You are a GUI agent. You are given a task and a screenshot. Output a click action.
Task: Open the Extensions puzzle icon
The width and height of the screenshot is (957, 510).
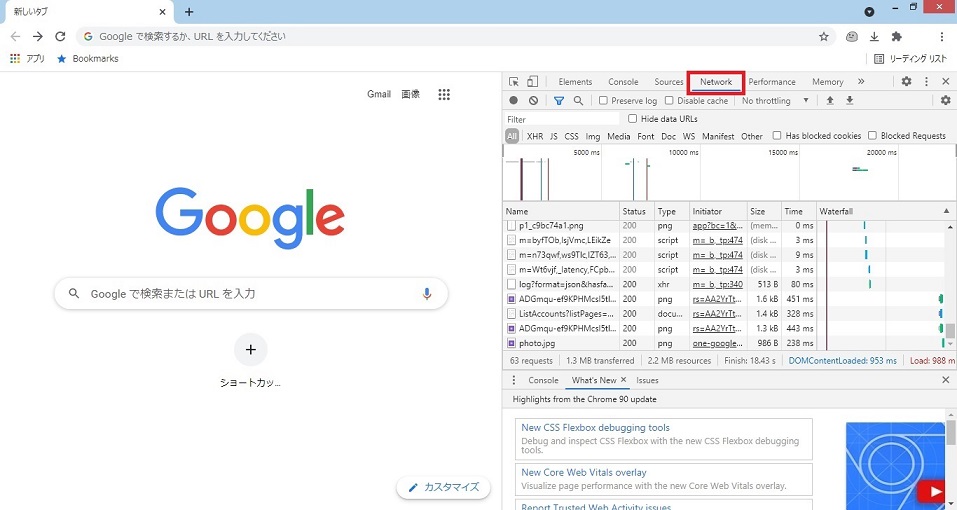click(x=896, y=37)
